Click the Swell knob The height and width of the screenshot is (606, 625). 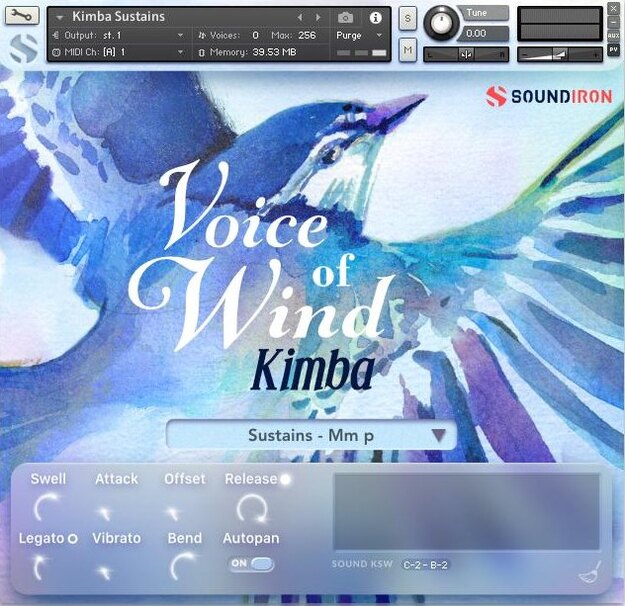click(47, 507)
